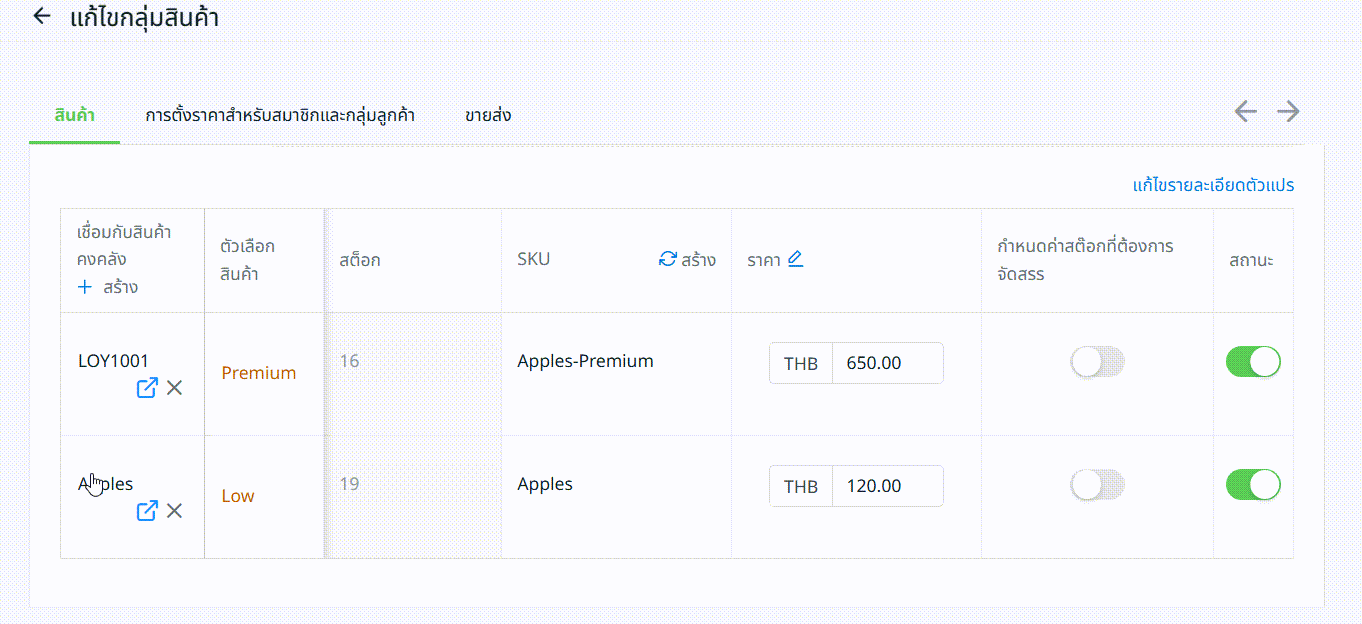This screenshot has width=1362, height=624.
Task: Disable status toggle for Premium variant
Action: click(1253, 362)
